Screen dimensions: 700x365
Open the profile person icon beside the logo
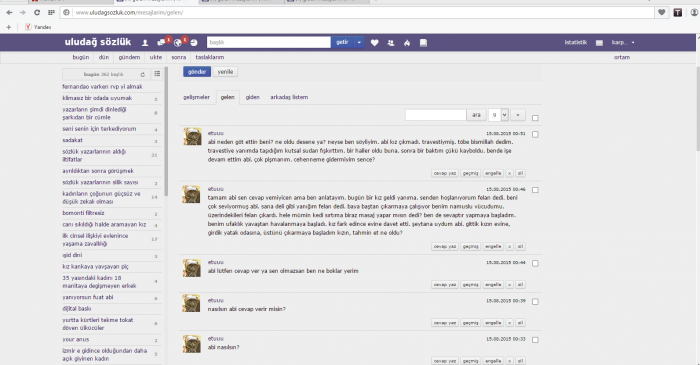145,43
